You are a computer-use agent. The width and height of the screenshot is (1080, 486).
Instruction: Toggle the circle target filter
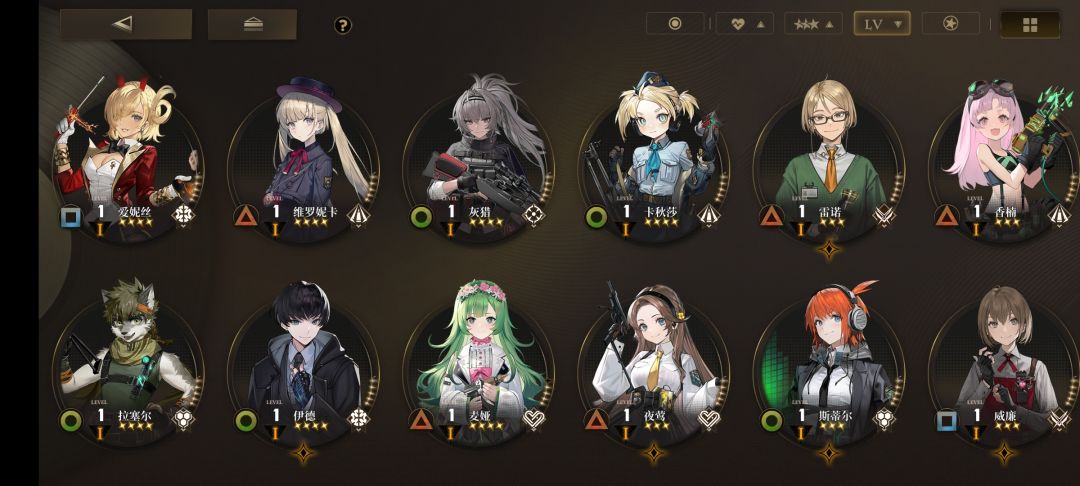(675, 24)
